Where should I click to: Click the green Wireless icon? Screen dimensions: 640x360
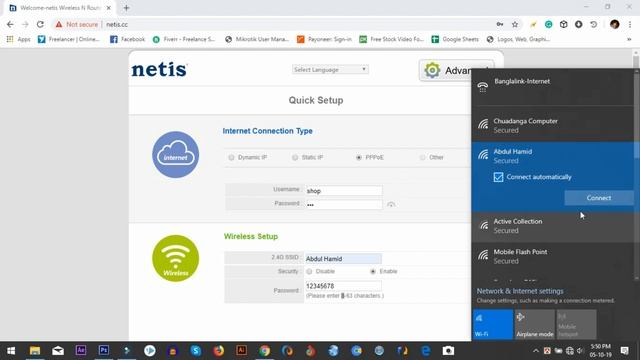pyautogui.click(x=176, y=258)
